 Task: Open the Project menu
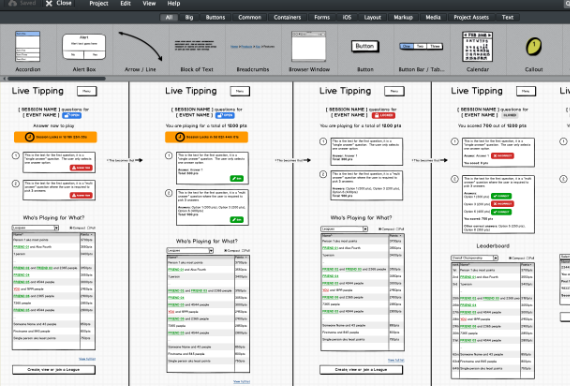tap(99, 4)
